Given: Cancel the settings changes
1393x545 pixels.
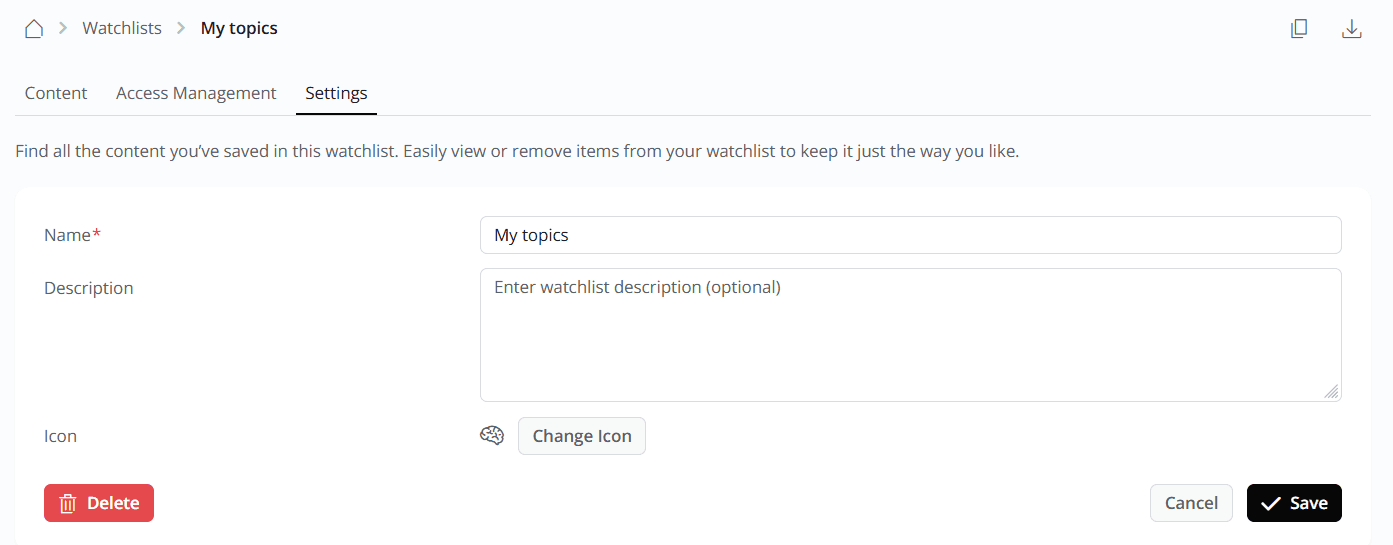Looking at the screenshot, I should tap(1191, 503).
